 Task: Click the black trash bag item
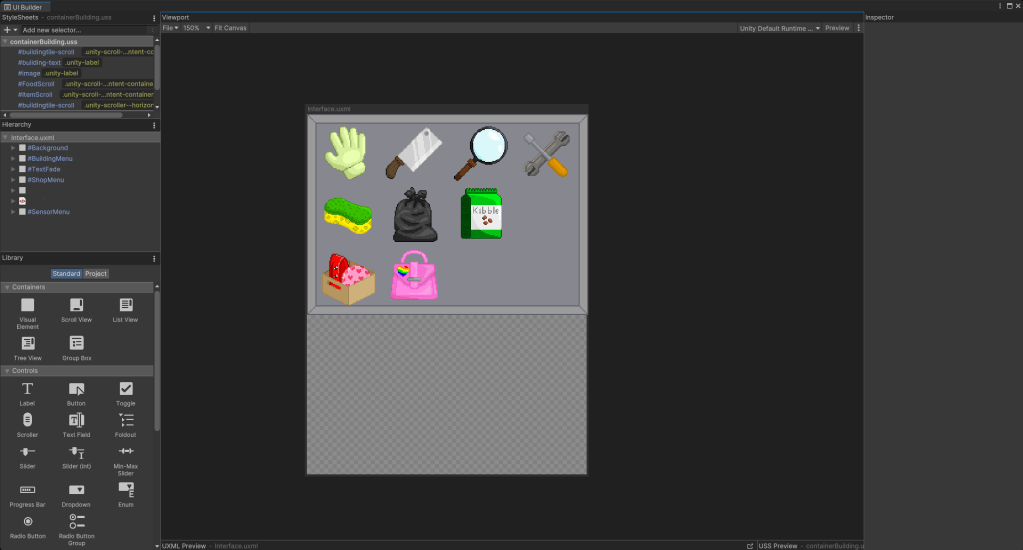pos(415,215)
